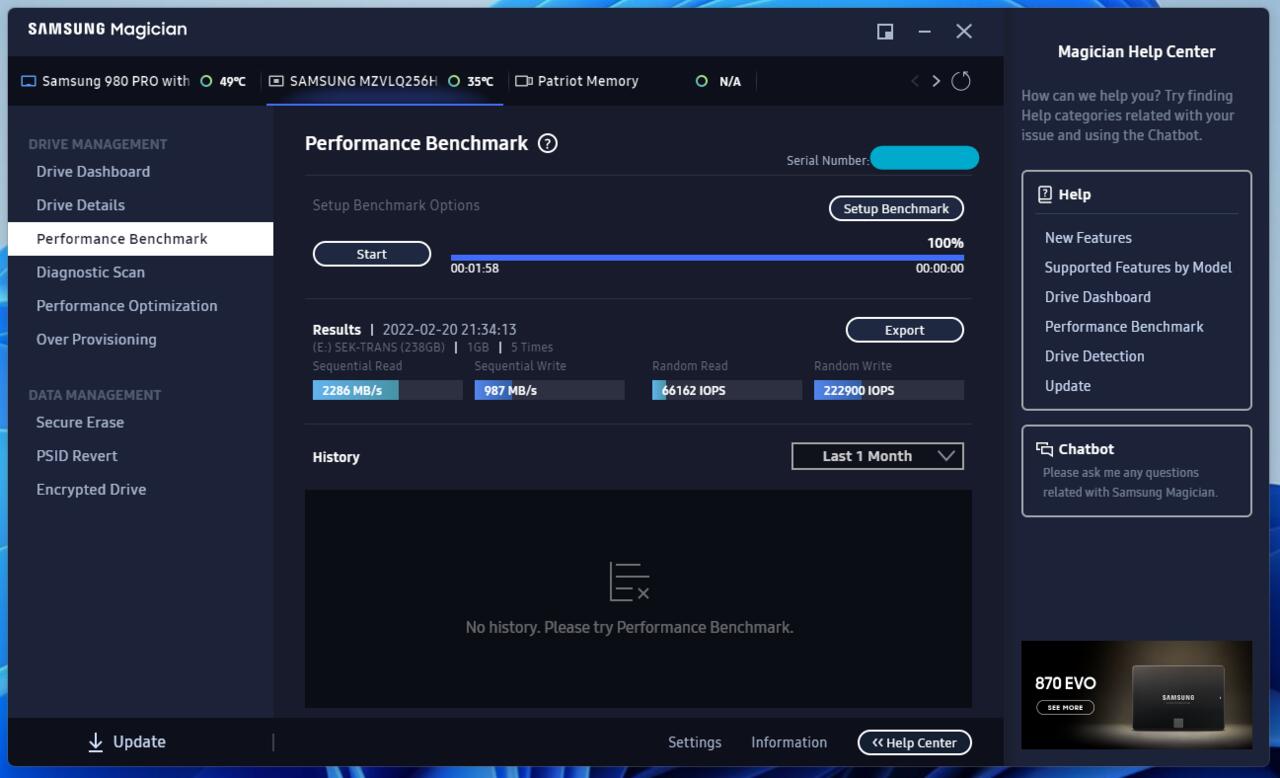Click the compact window mode icon
1280x778 pixels.
coord(885,31)
